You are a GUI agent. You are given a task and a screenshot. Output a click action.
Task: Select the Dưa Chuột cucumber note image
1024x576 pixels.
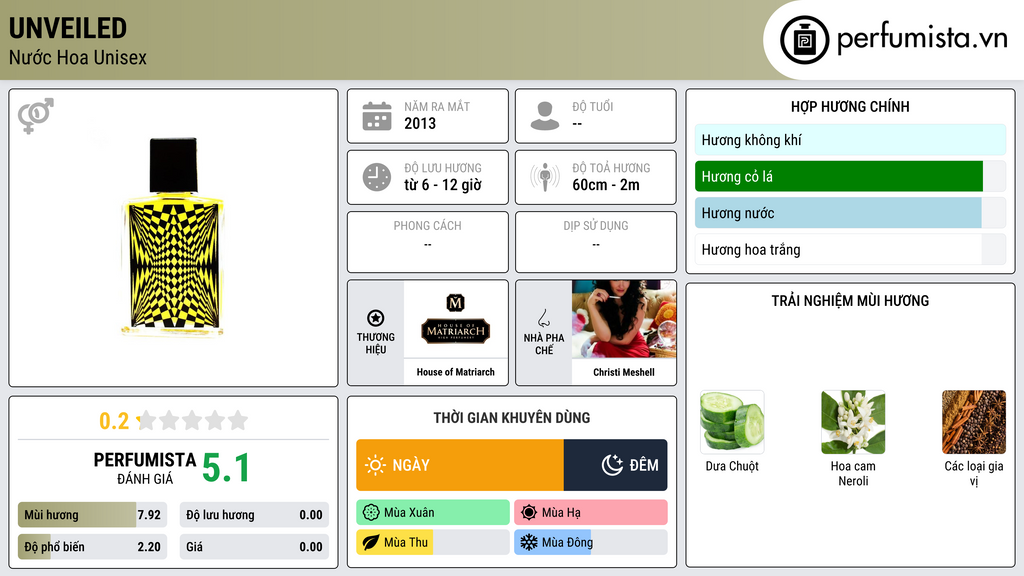pos(732,422)
